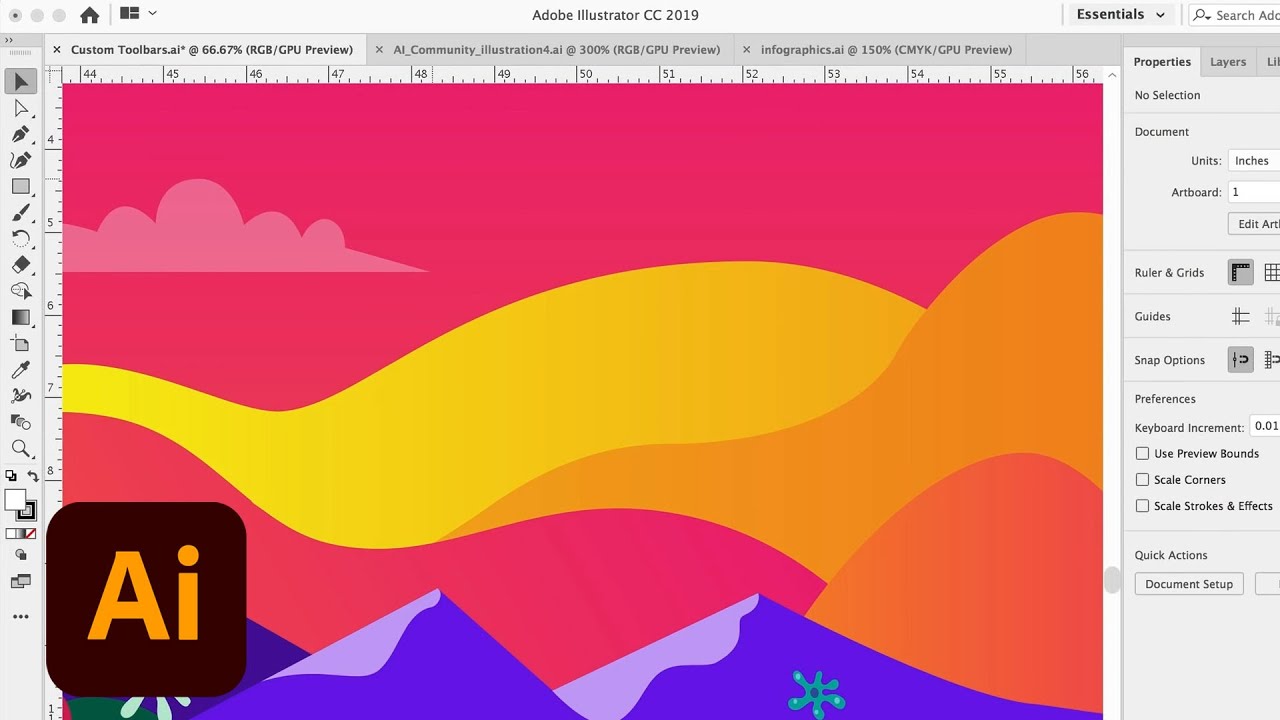Screen dimensions: 1280x720
Task: Click the white Fill color swatch
Action: (15, 500)
